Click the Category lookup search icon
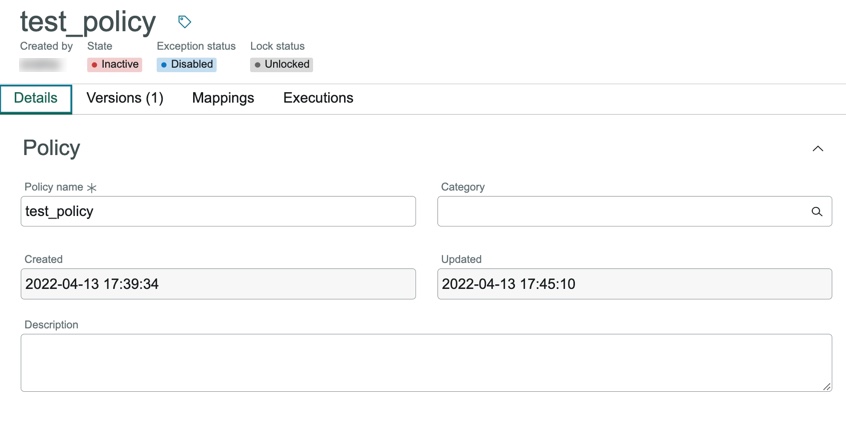This screenshot has width=846, height=426. [817, 212]
